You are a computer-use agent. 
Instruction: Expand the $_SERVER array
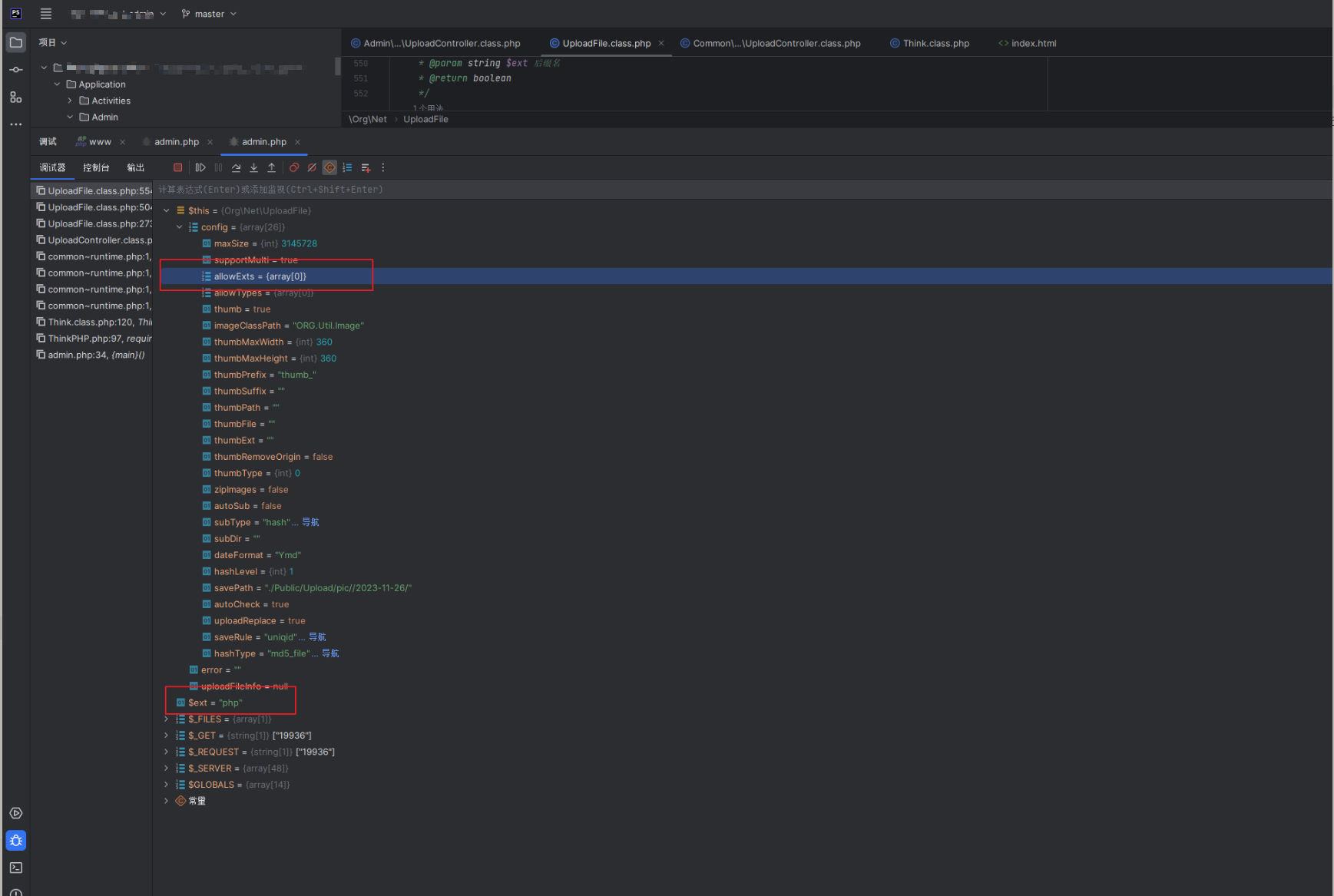[166, 769]
